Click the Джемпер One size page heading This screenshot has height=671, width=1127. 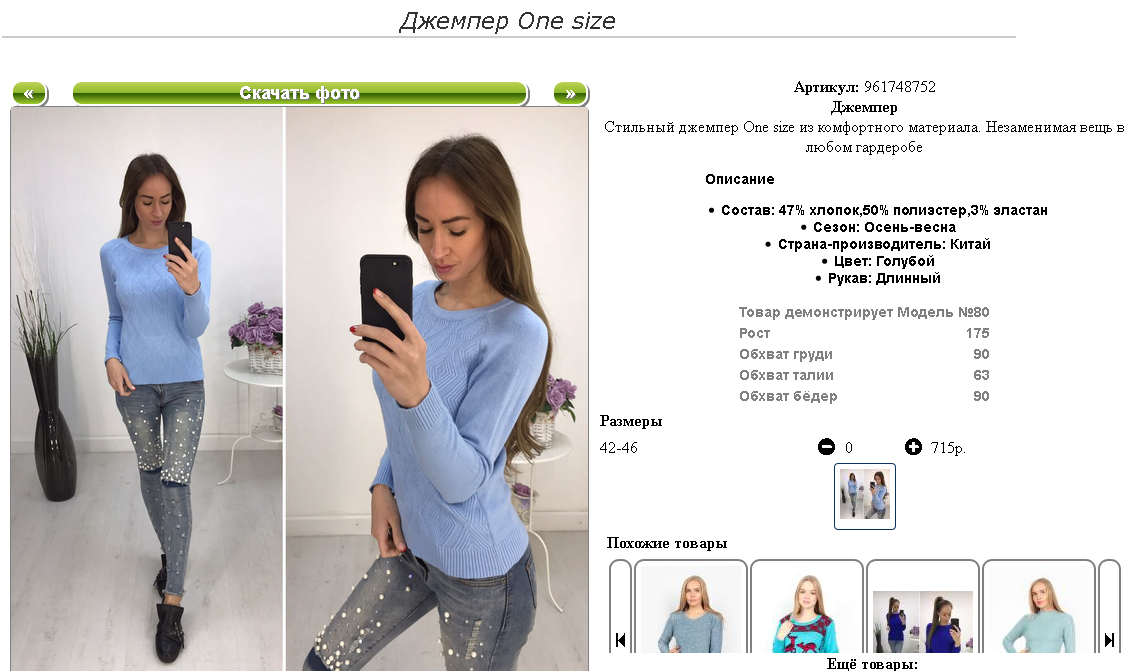point(507,21)
